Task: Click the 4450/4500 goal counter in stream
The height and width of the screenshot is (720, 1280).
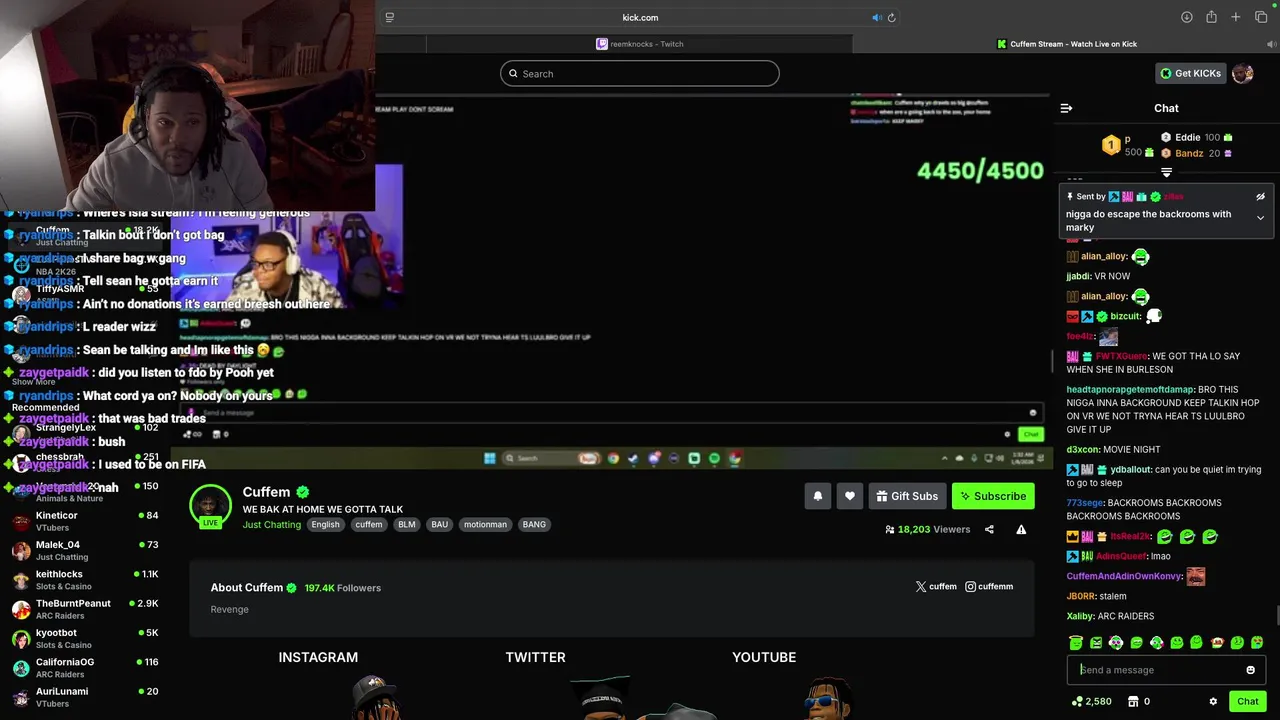Action: click(x=980, y=171)
